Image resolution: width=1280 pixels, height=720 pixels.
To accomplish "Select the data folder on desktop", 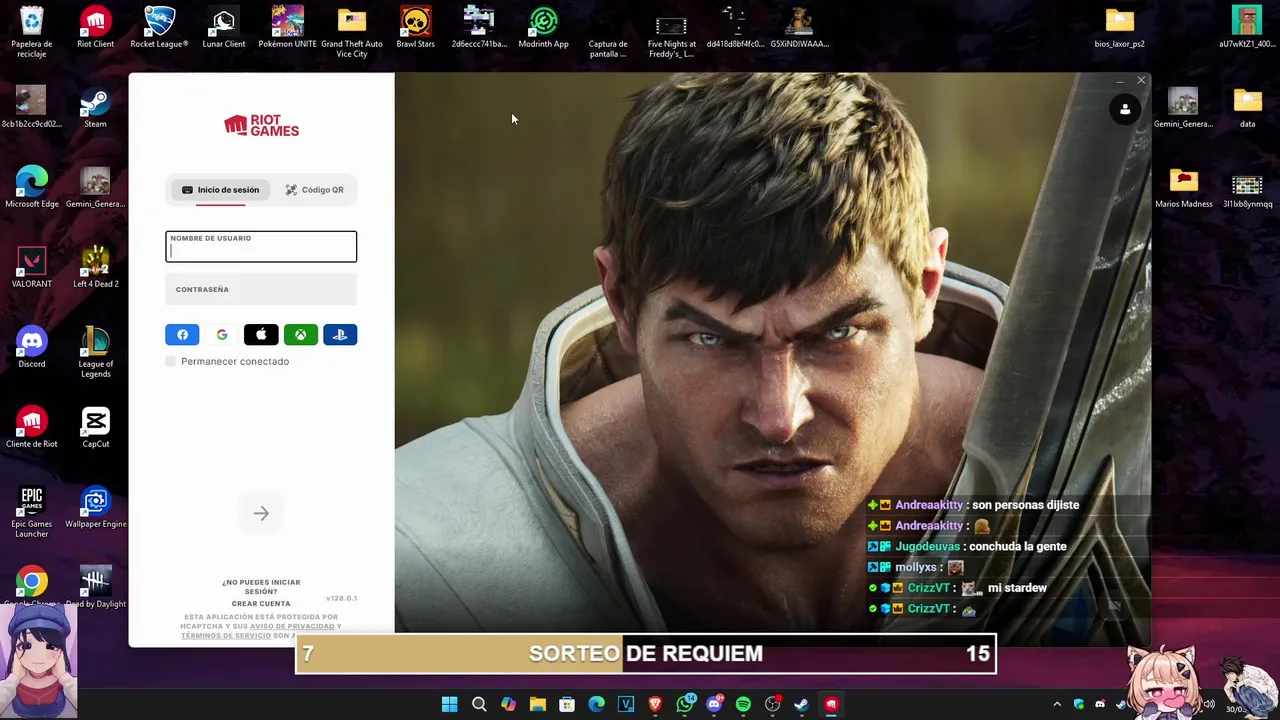I will 1248,108.
